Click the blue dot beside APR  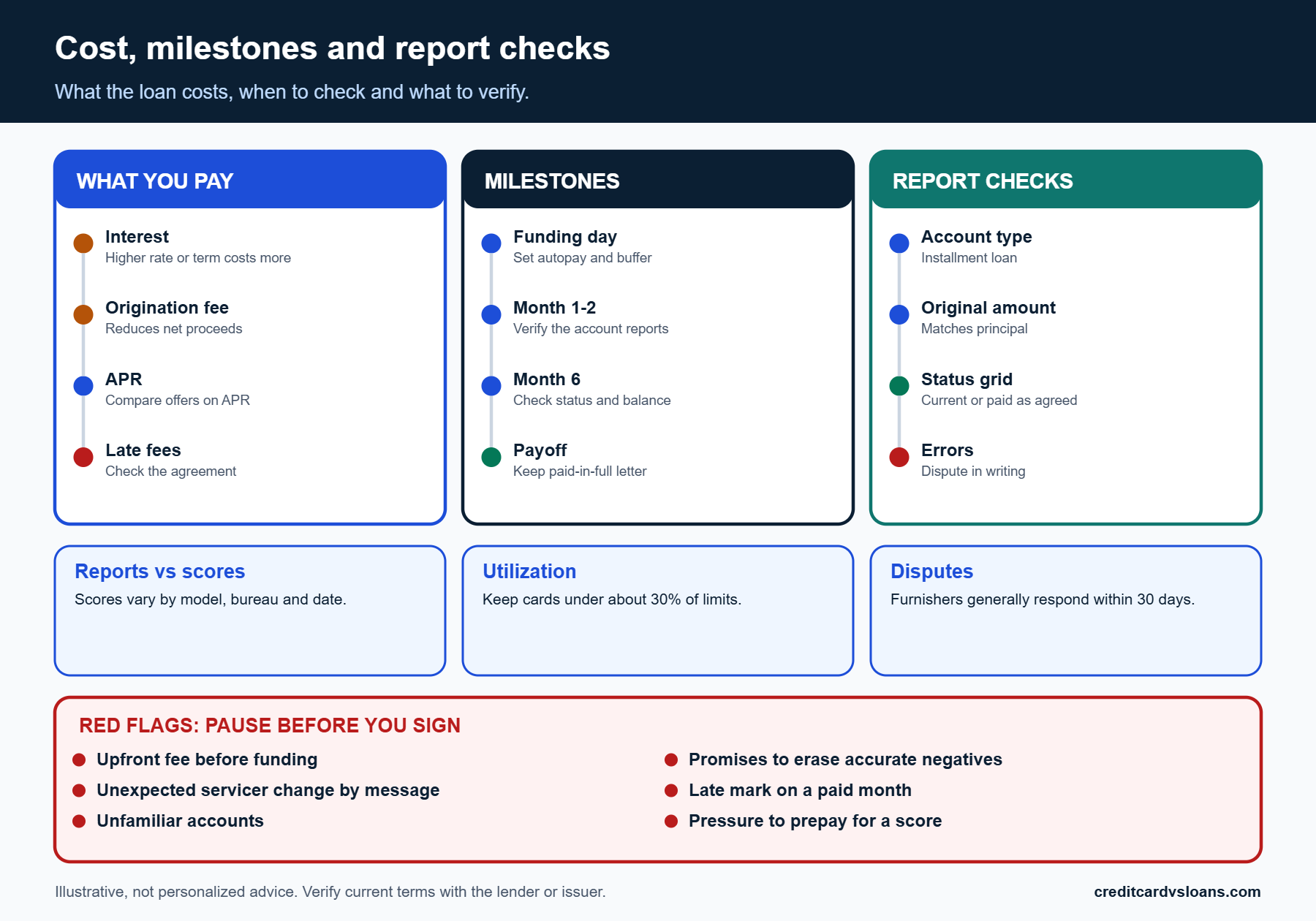[83, 386]
